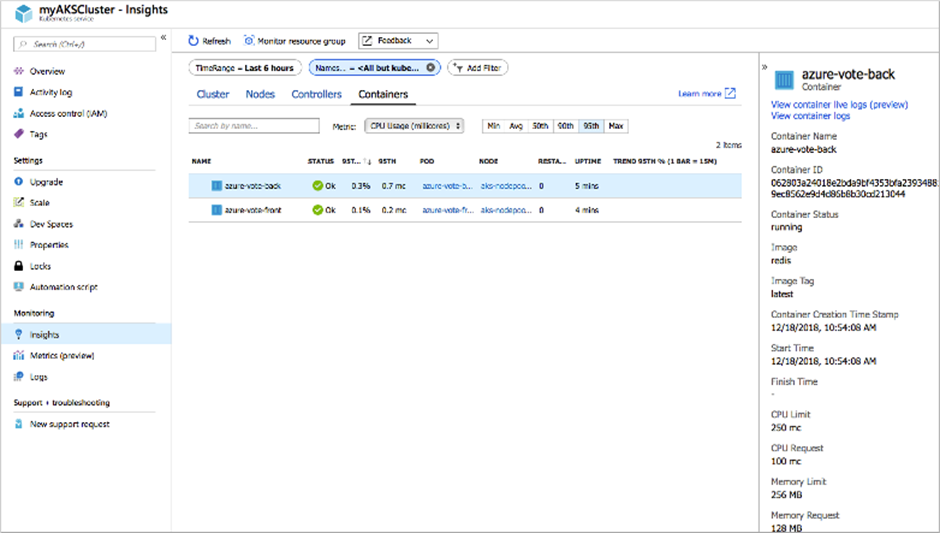Click the Add Filter button
The image size is (940, 533).
click(x=478, y=68)
